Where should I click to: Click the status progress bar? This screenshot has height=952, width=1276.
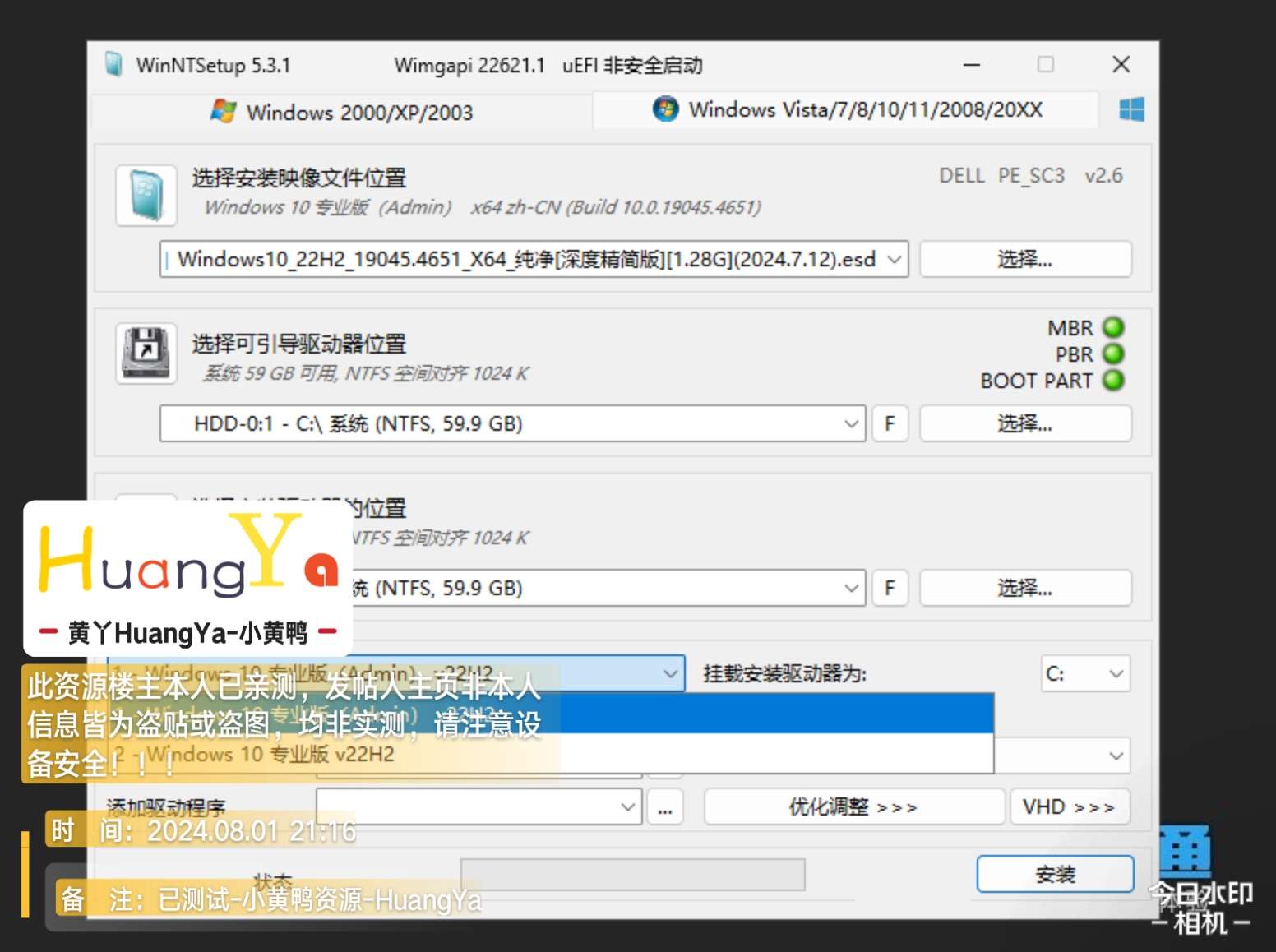point(631,875)
